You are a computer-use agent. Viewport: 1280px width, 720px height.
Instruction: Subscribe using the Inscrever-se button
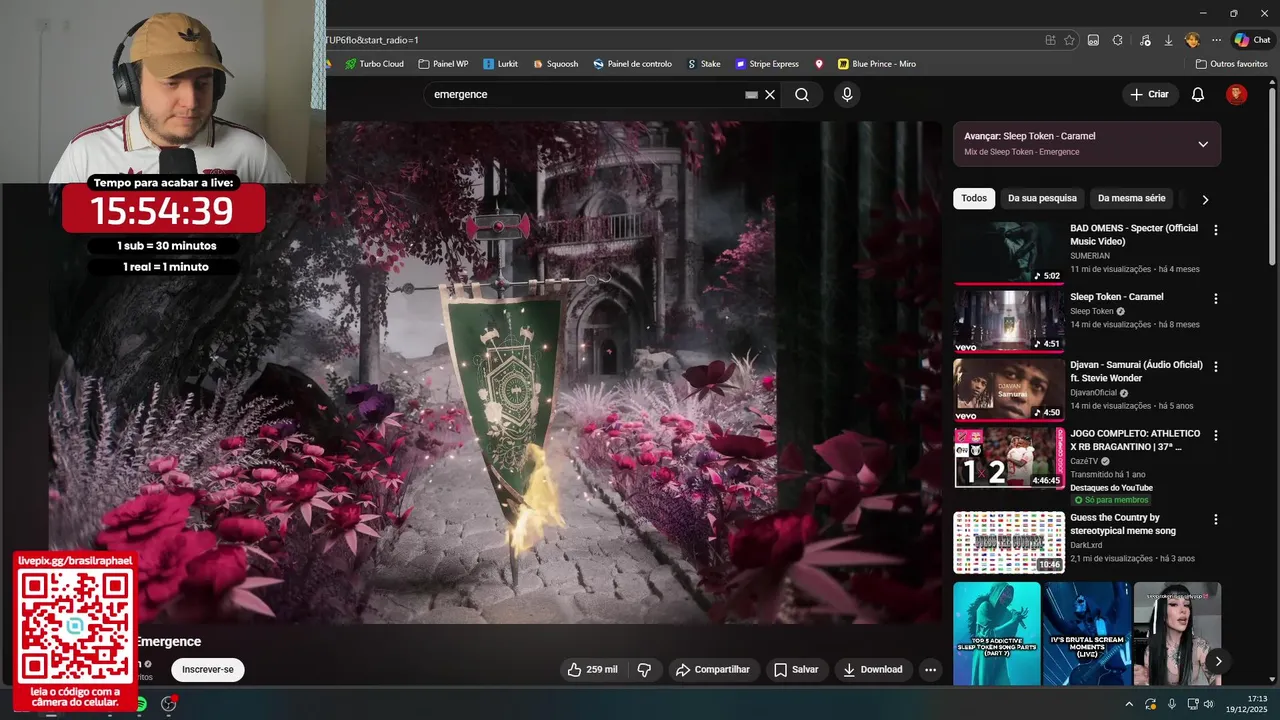point(208,670)
